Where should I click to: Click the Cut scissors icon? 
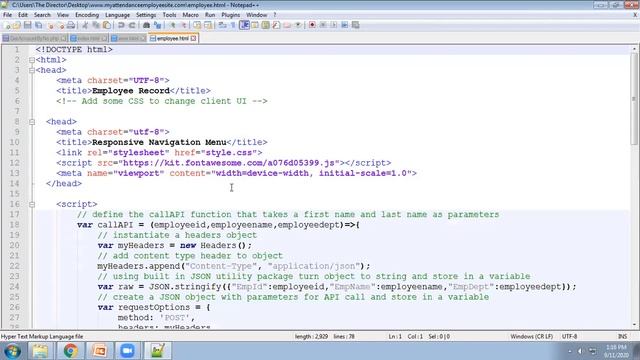tap(85, 25)
